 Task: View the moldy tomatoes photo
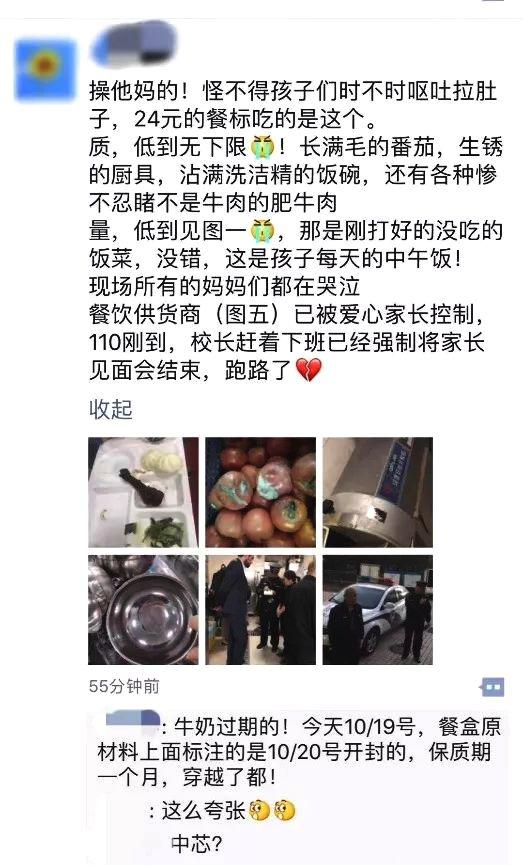click(x=260, y=492)
